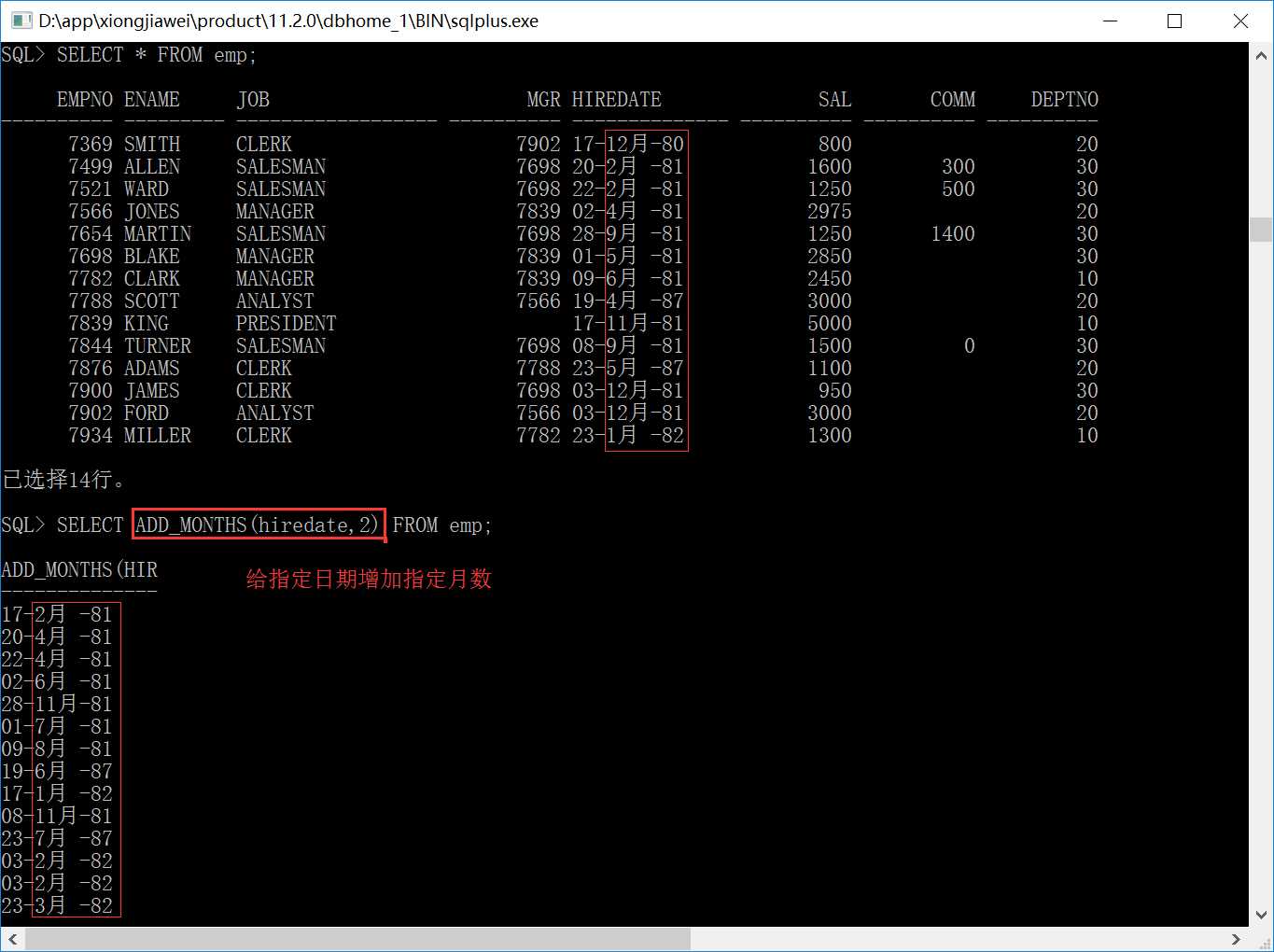
Task: Click employee name JAMES
Action: pos(152,390)
